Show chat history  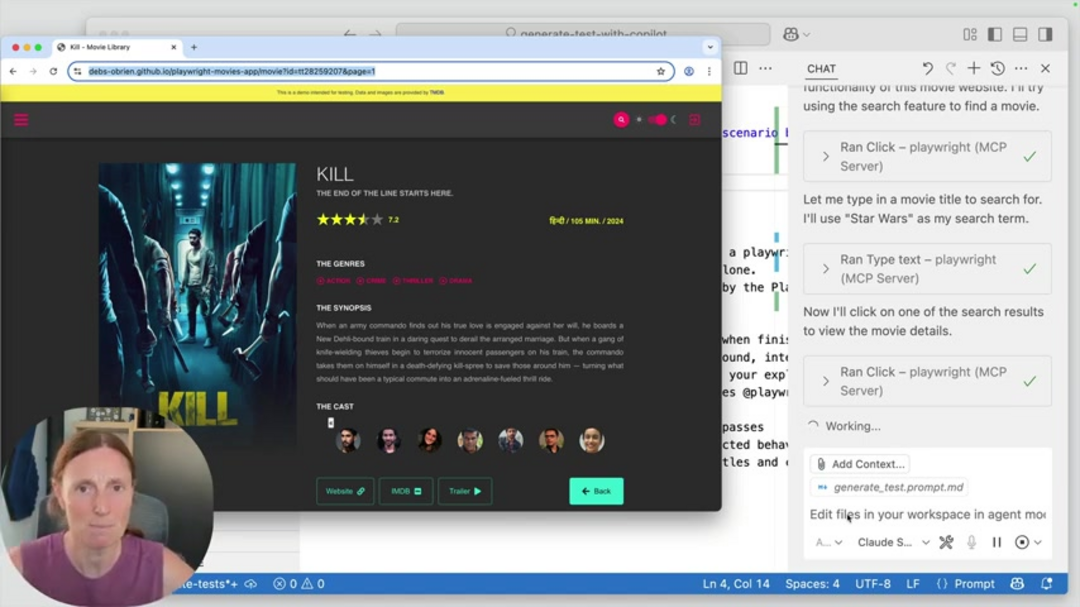[997, 68]
